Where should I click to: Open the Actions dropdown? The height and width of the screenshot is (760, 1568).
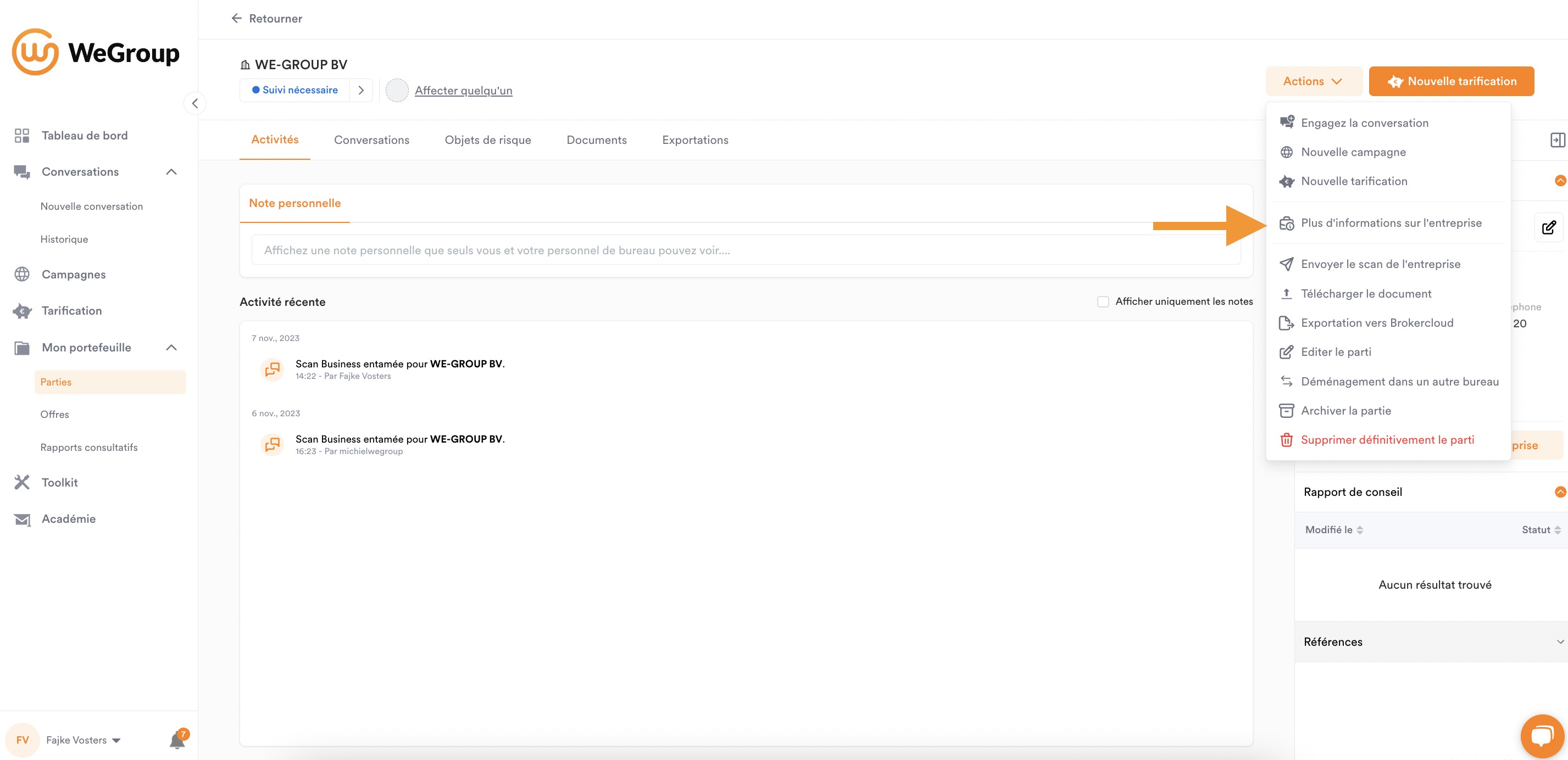click(1314, 81)
